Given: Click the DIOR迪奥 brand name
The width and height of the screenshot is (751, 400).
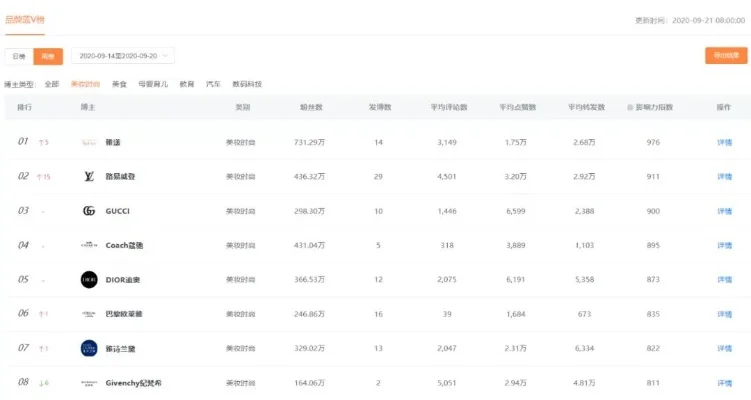Looking at the screenshot, I should [x=123, y=280].
